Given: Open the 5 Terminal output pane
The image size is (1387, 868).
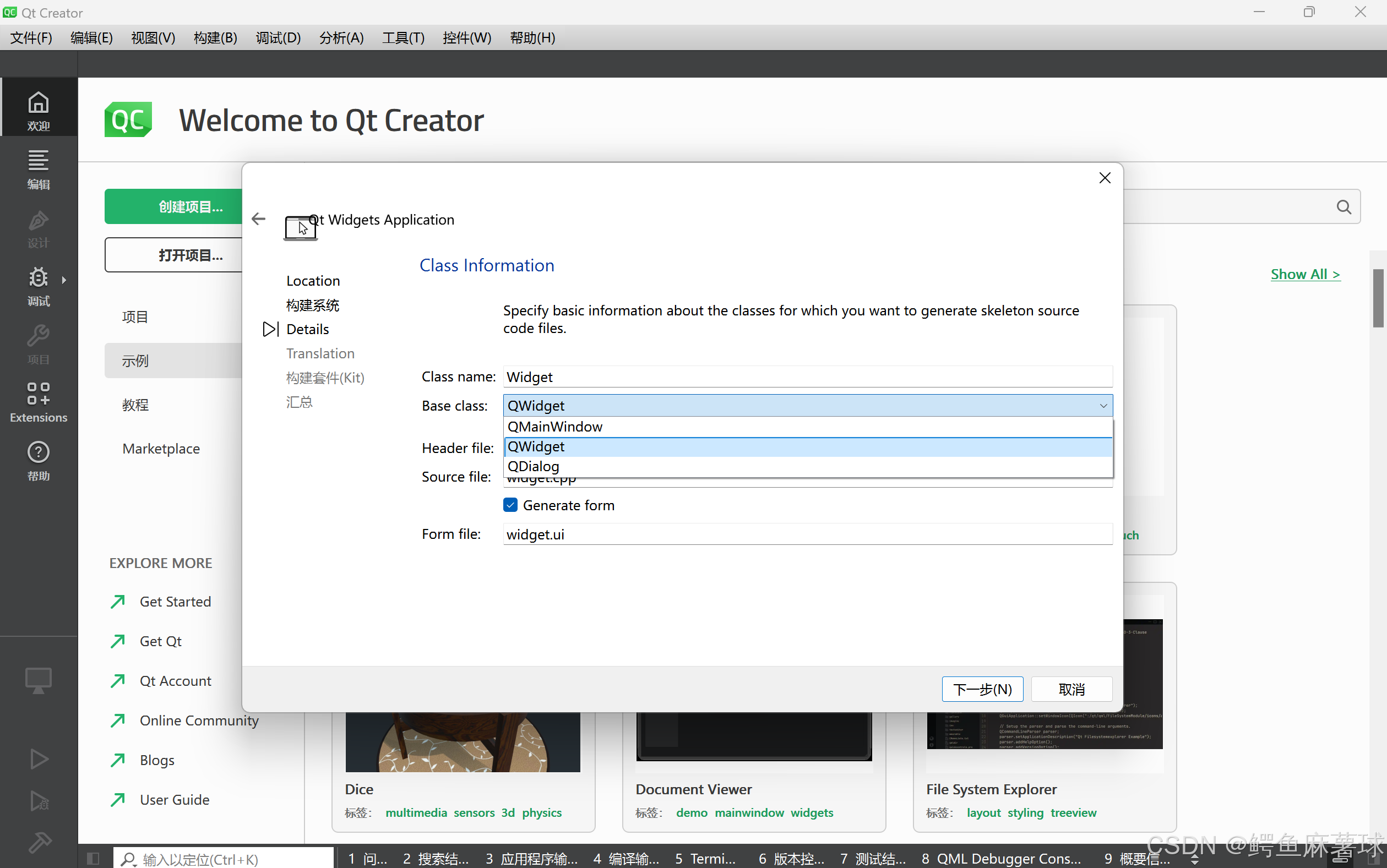Looking at the screenshot, I should pyautogui.click(x=705, y=858).
